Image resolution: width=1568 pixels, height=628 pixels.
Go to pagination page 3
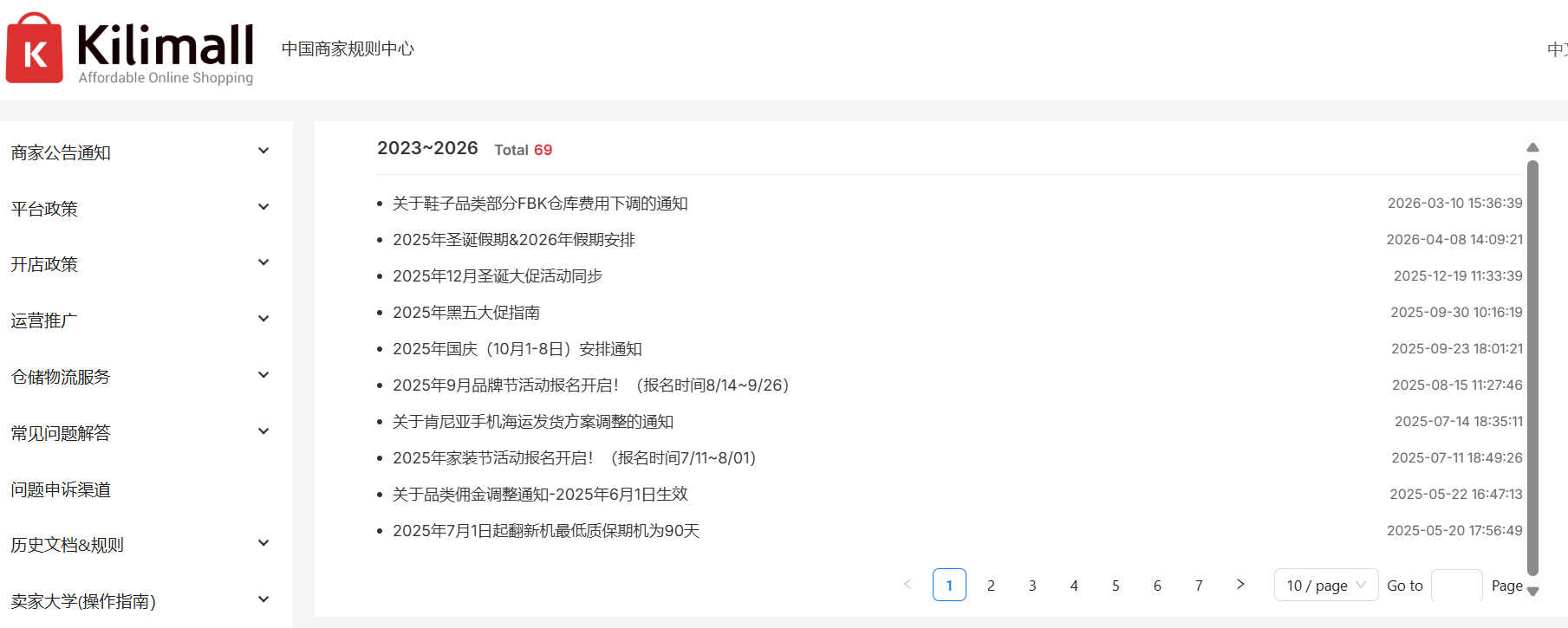coord(1032,586)
